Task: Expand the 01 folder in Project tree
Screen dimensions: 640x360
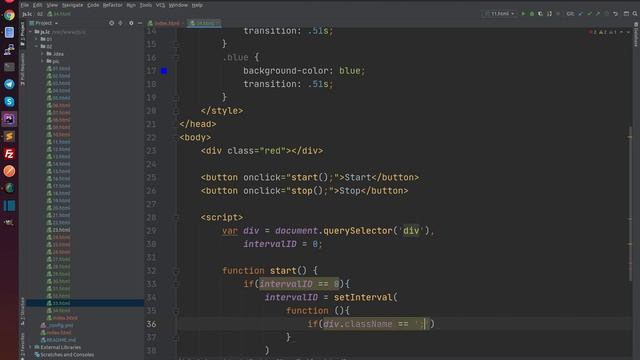Action: click(37, 39)
